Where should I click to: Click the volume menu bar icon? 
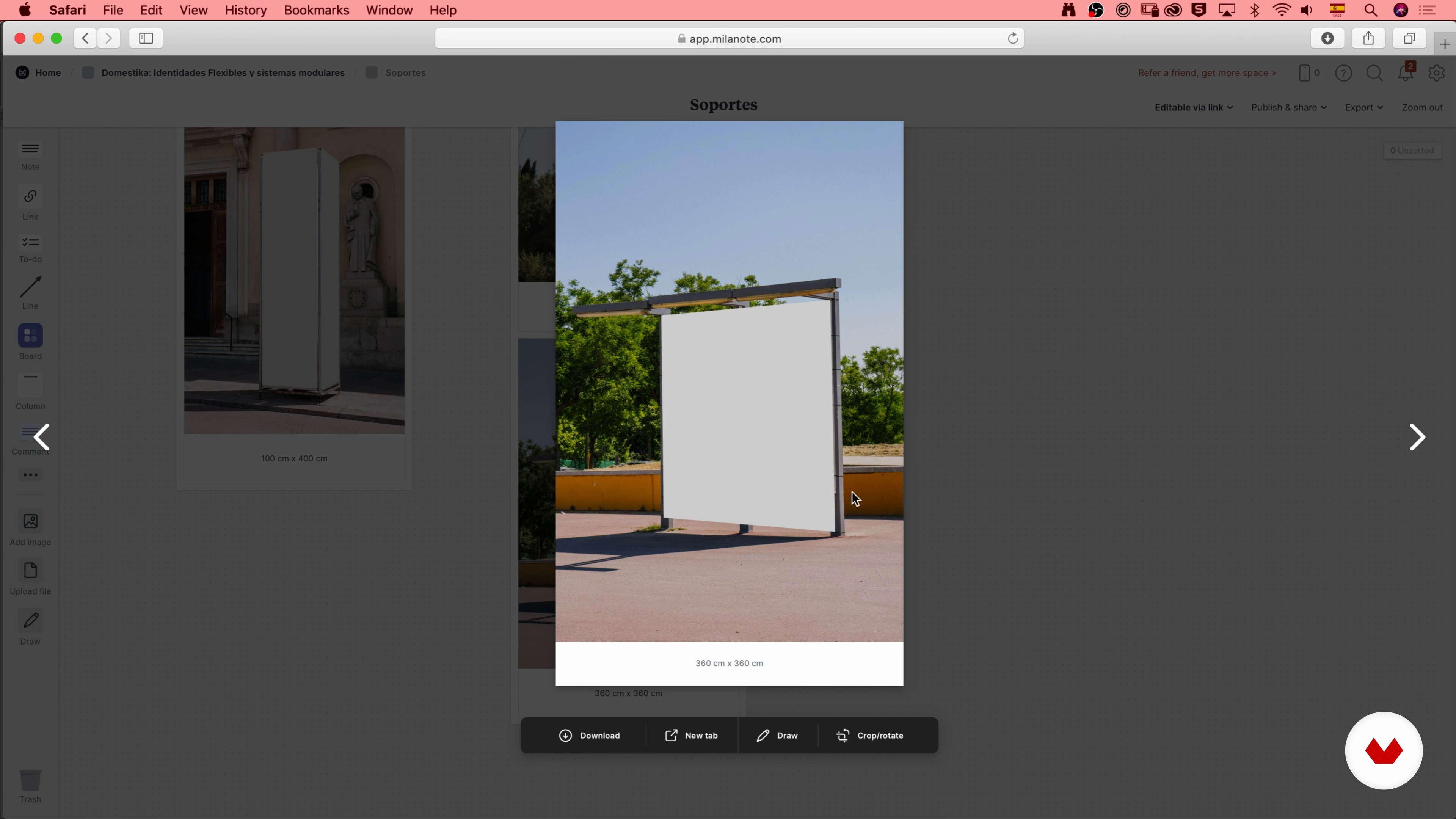coord(1307,10)
